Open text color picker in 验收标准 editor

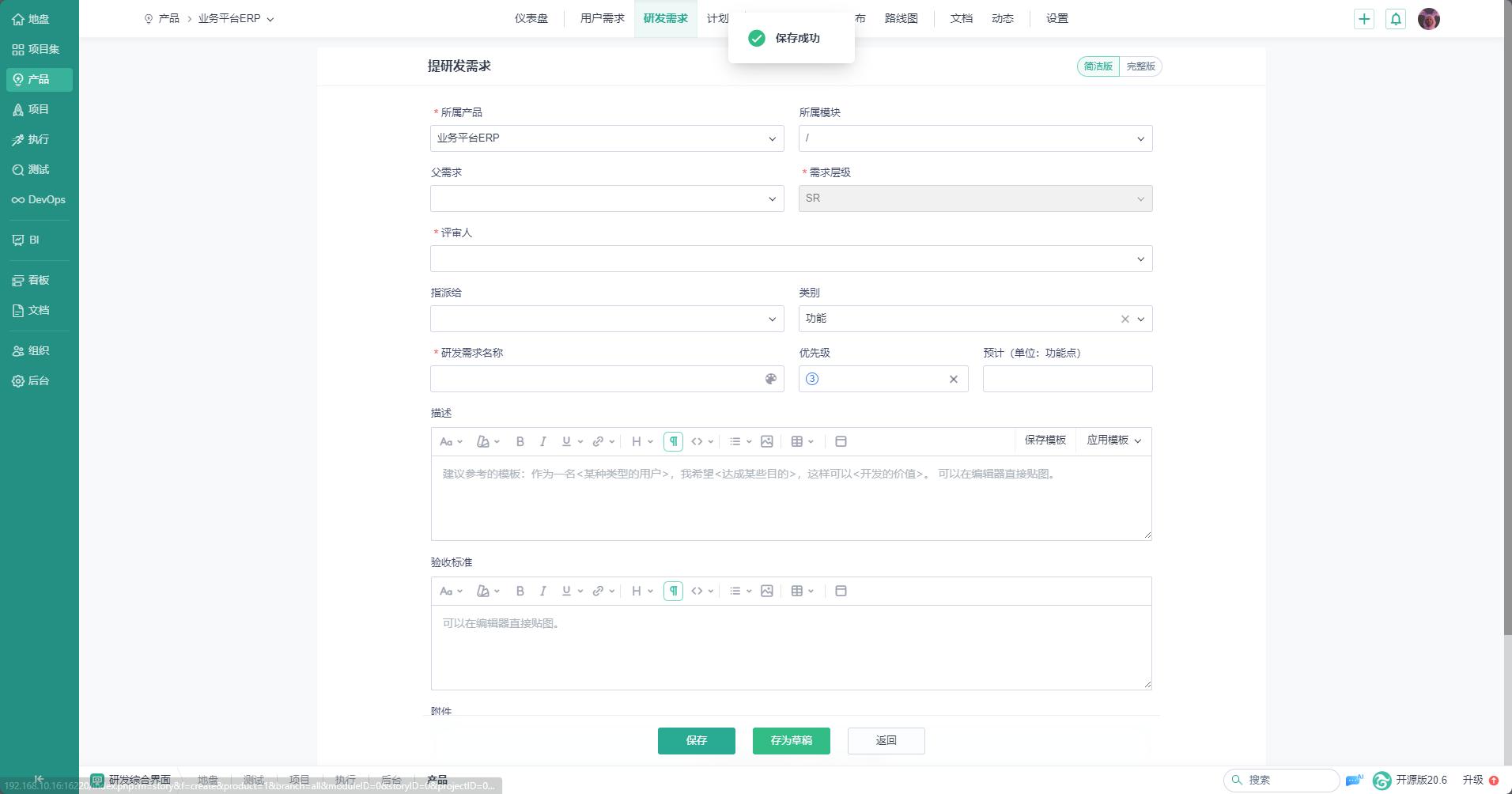488,591
